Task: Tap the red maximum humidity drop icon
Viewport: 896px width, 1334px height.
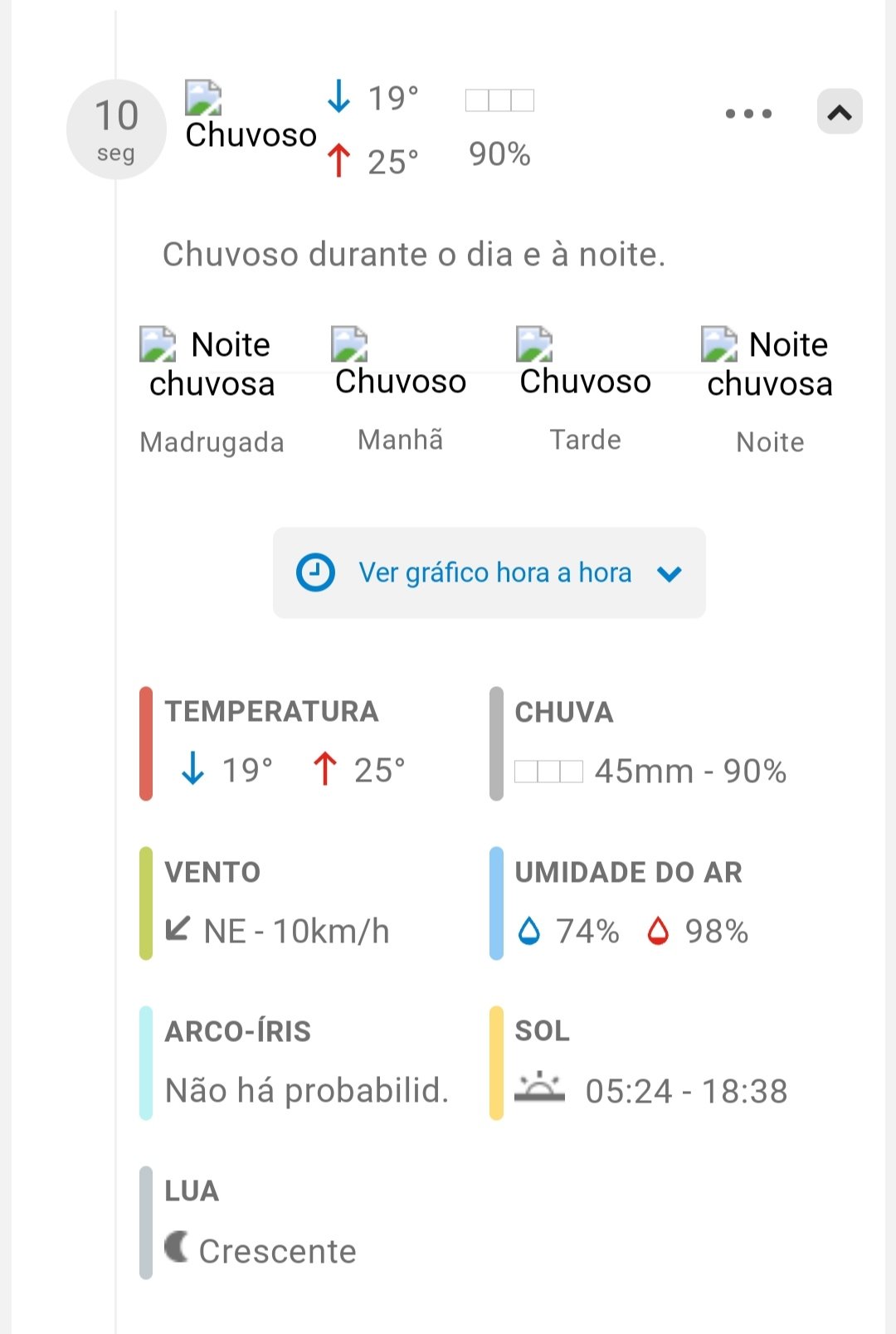Action: coord(658,932)
